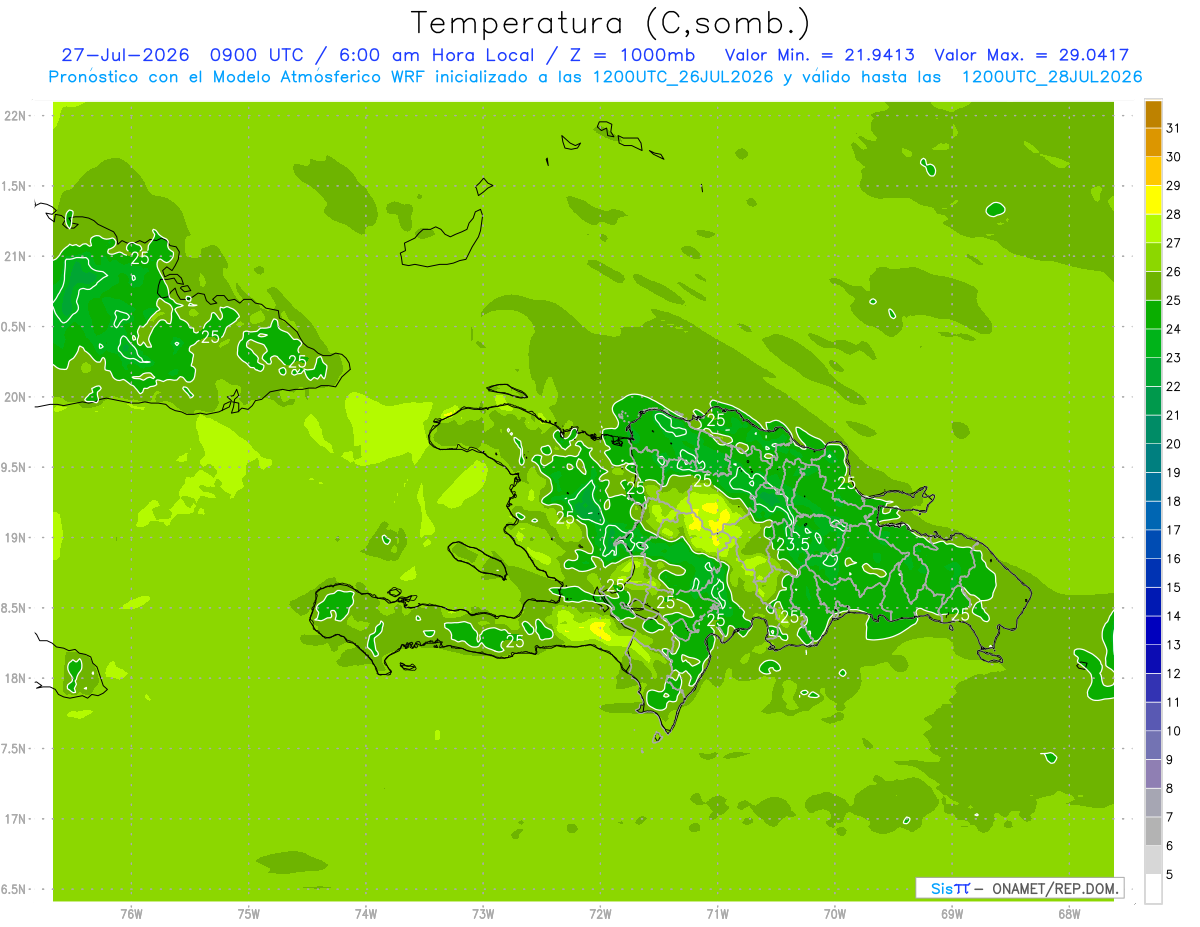Image resolution: width=1200 pixels, height=927 pixels.
Task: Click the "31" value on the color scale
Action: click(1173, 128)
